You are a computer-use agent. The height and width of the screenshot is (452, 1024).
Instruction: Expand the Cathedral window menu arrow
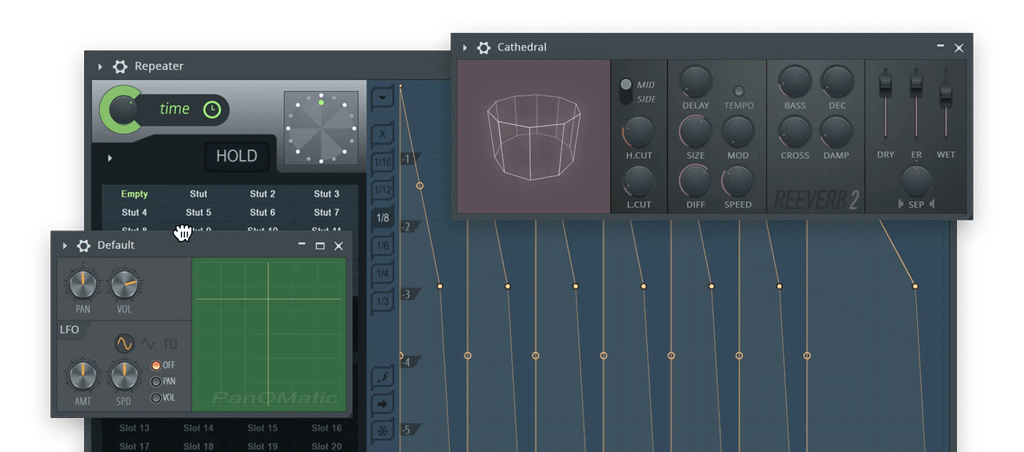coord(465,48)
